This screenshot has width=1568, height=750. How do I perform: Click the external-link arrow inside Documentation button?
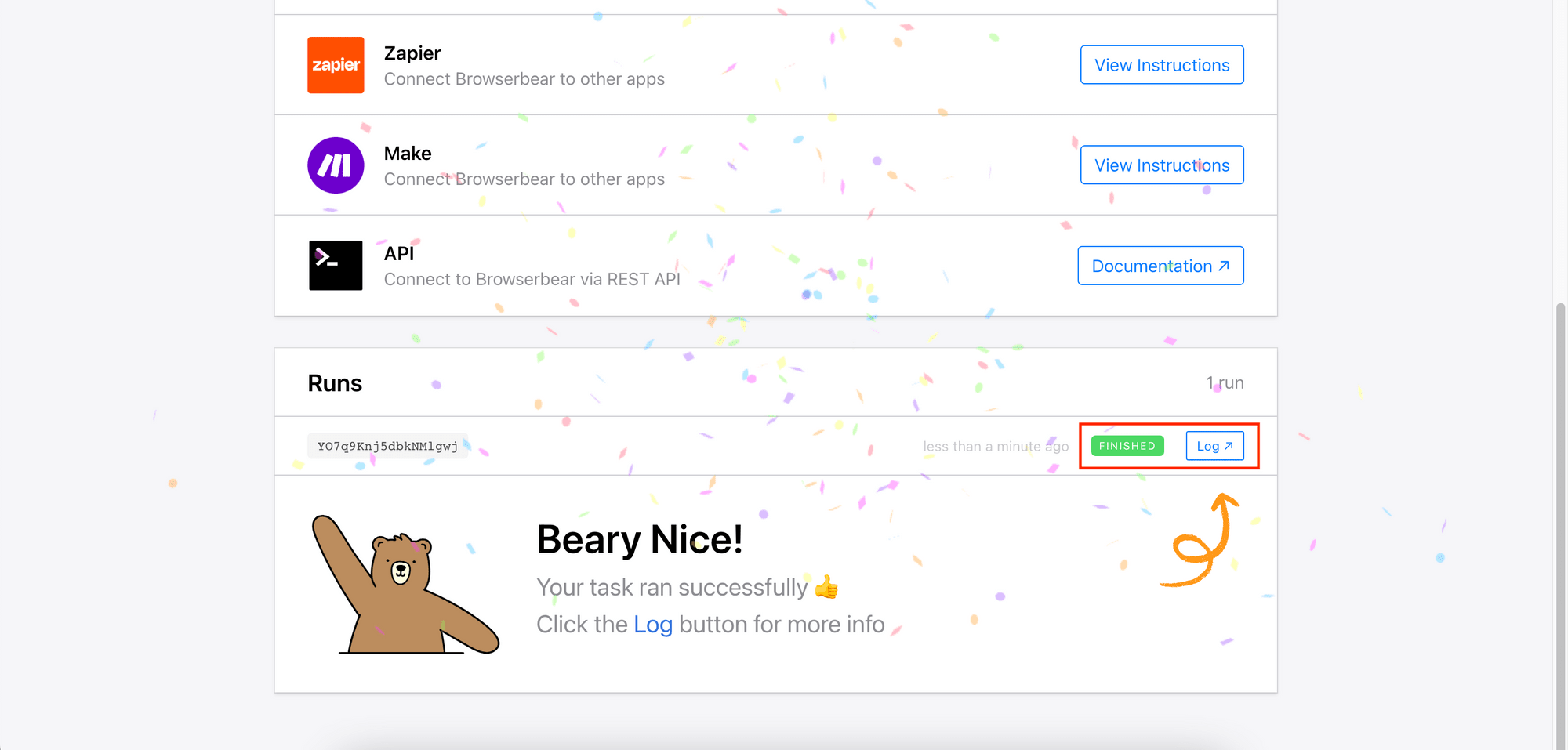pyautogui.click(x=1224, y=265)
